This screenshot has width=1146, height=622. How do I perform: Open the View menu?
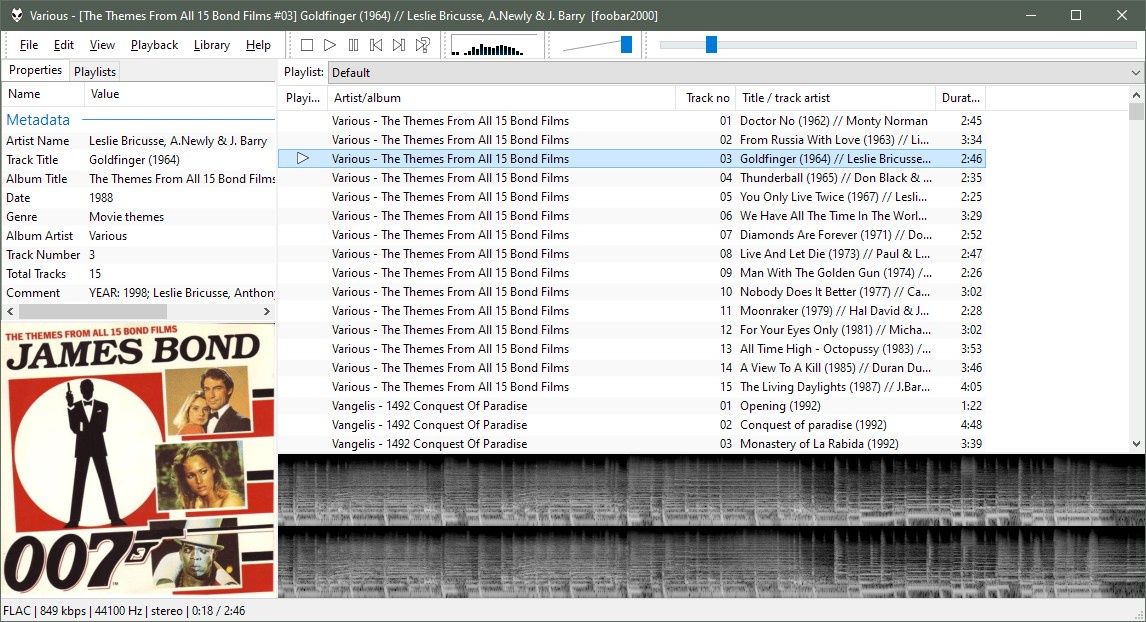[x=102, y=45]
